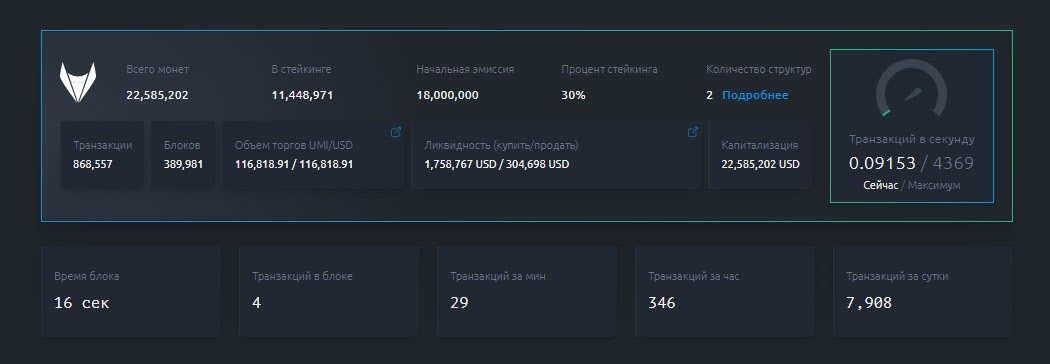Click the Транзакций за сутки tile
The width and height of the screenshot is (1050, 364).
coord(923,291)
